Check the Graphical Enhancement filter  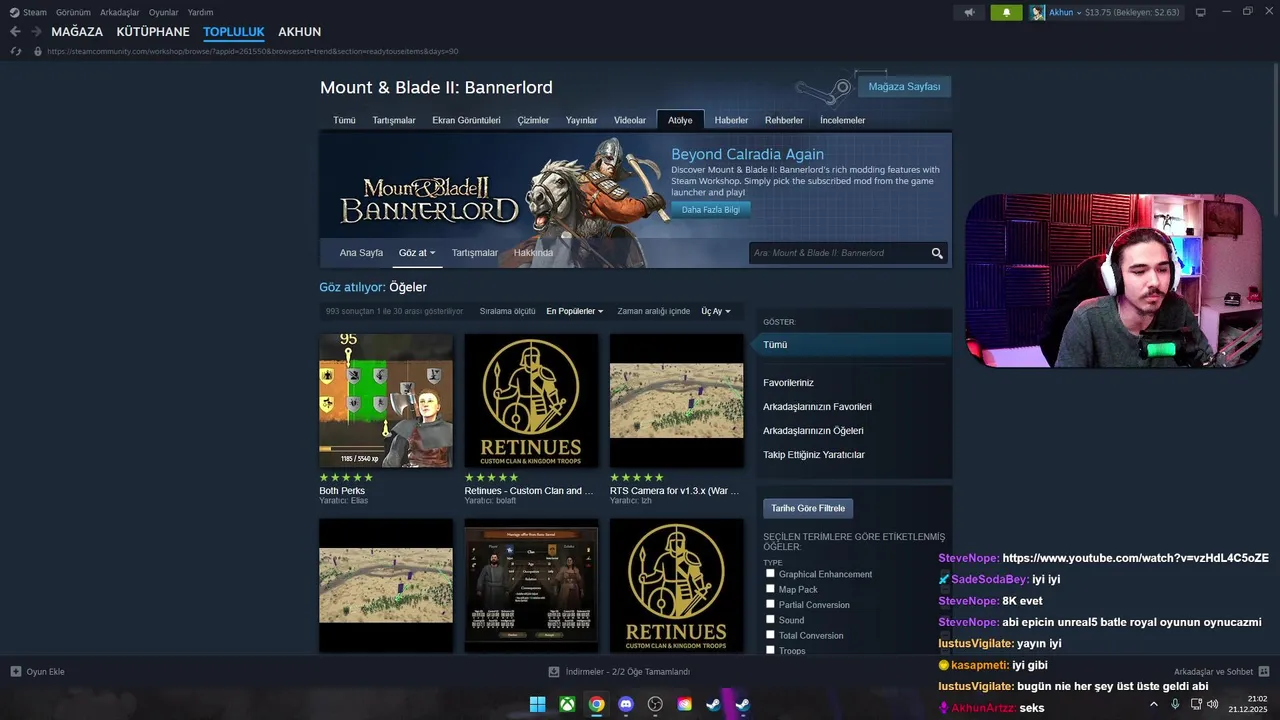click(770, 573)
